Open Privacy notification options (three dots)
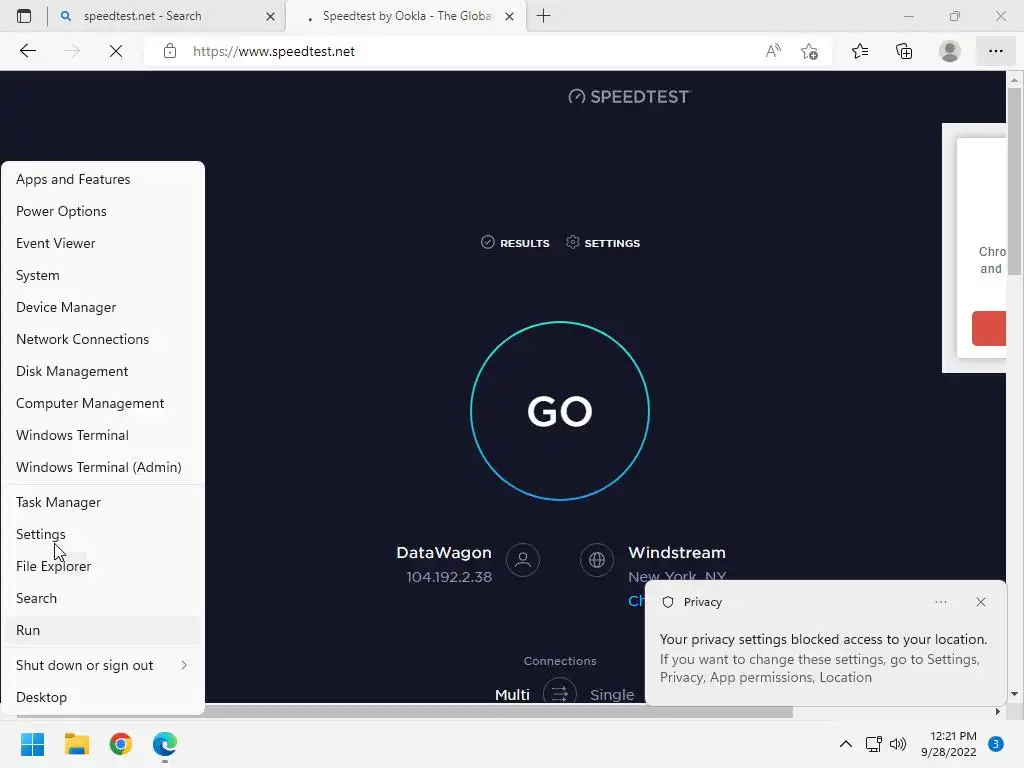Screen dimensions: 1024x768 click(940, 602)
